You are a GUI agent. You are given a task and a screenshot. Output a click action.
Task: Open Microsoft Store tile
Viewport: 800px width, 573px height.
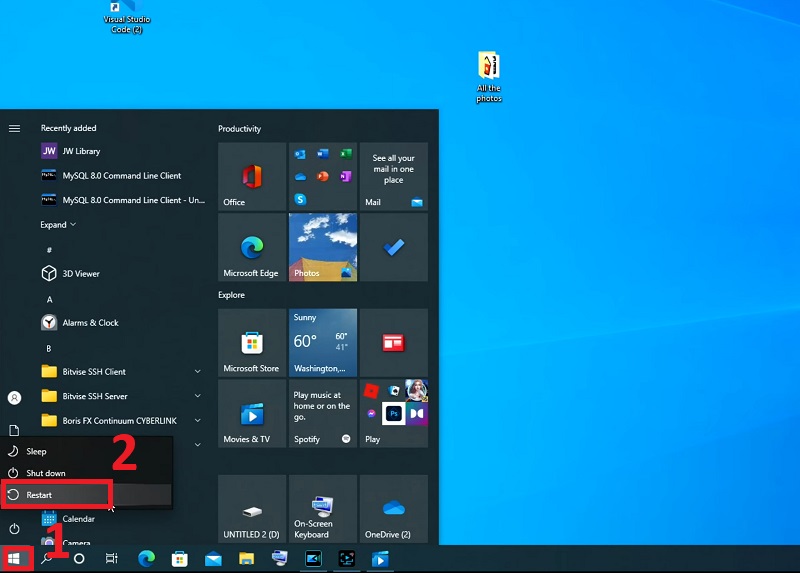click(x=252, y=343)
